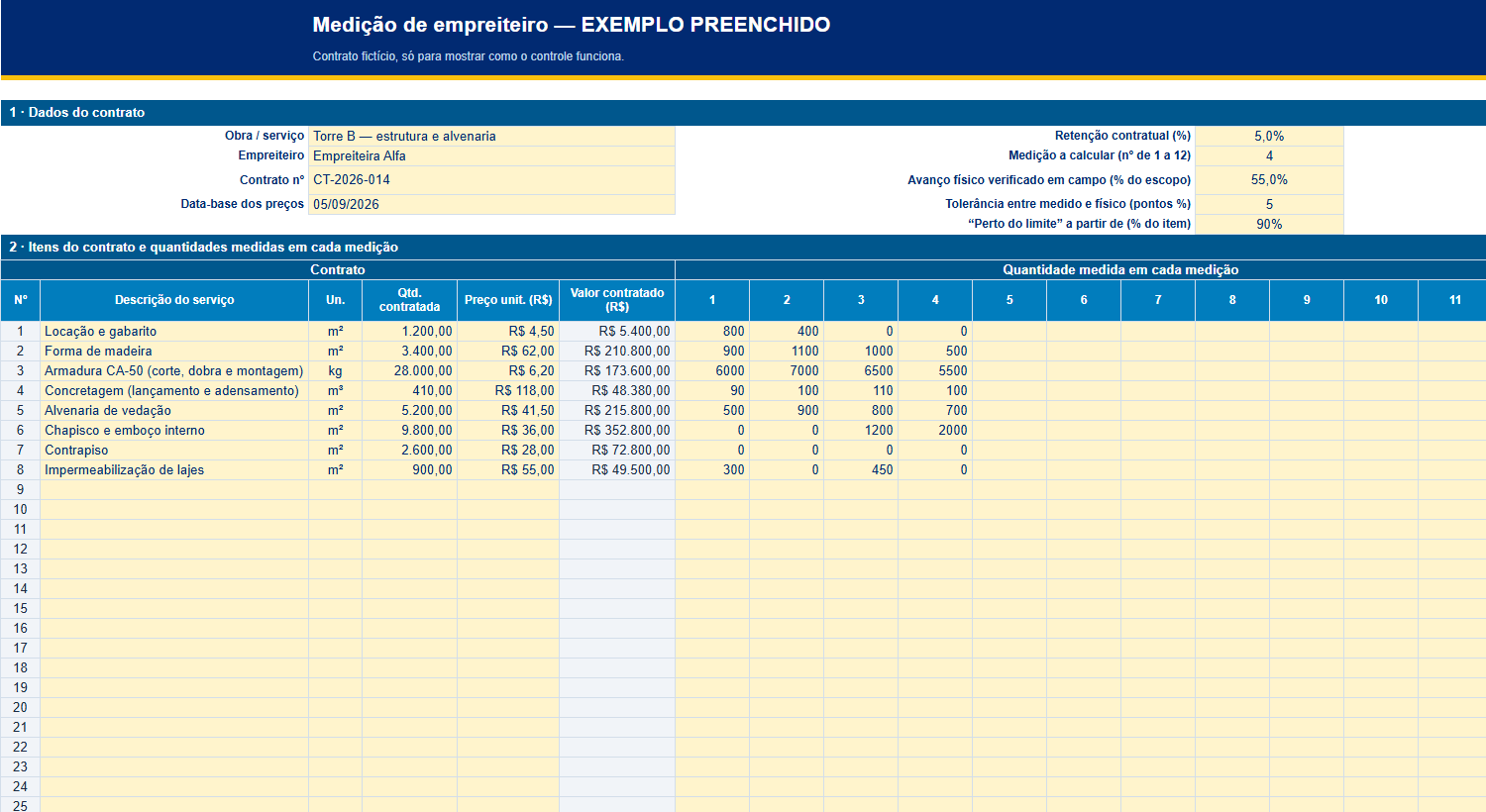This screenshot has width=1486, height=812.
Task: Click the section header '1 · Dados do contrato'
Action: tap(743, 112)
